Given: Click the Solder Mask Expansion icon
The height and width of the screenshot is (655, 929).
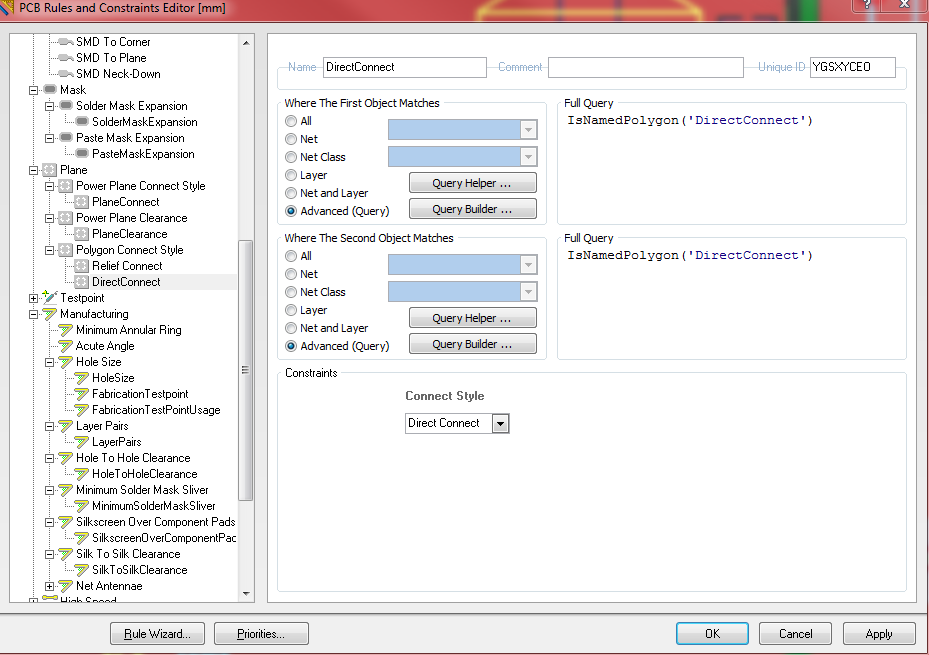Looking at the screenshot, I should click(x=66, y=105).
